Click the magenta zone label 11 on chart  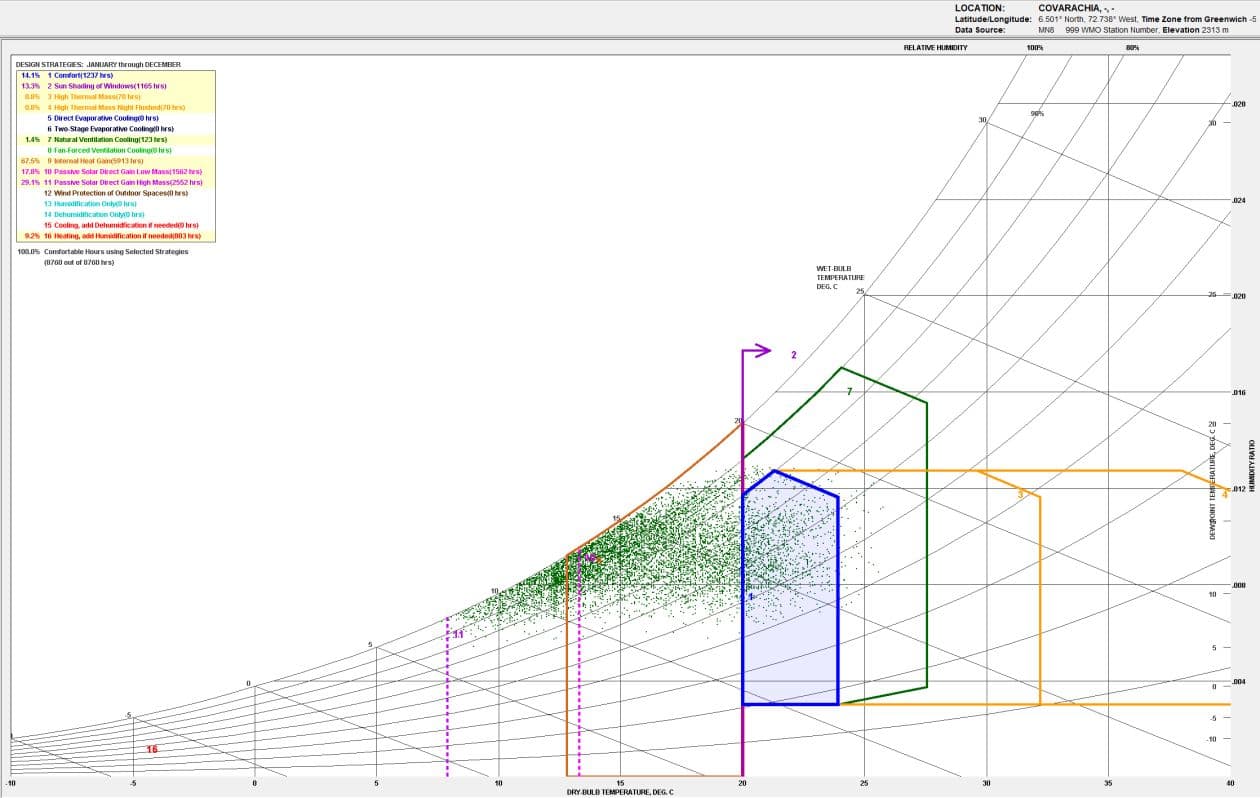pyautogui.click(x=458, y=634)
